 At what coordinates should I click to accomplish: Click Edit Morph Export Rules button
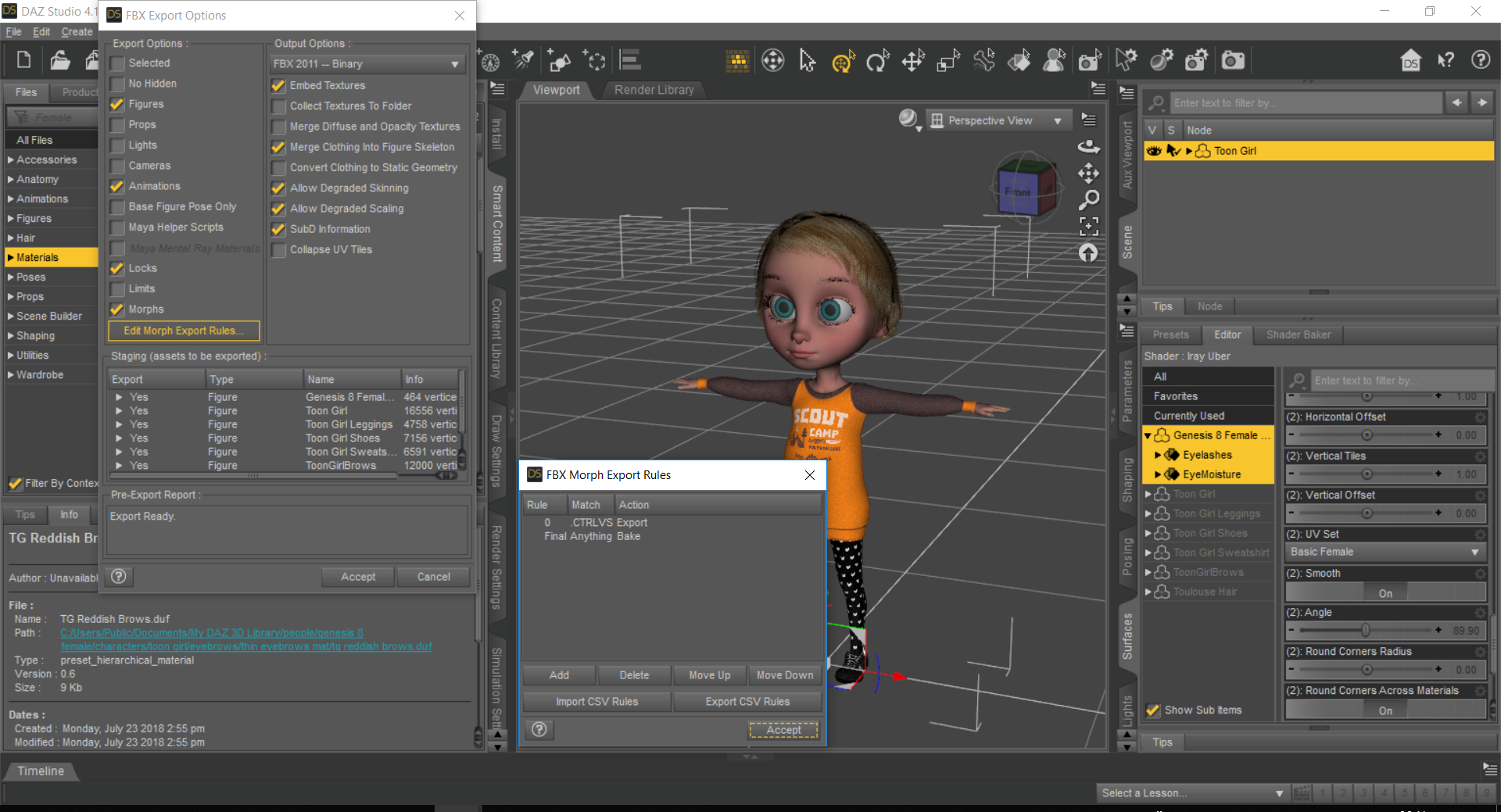pos(184,331)
